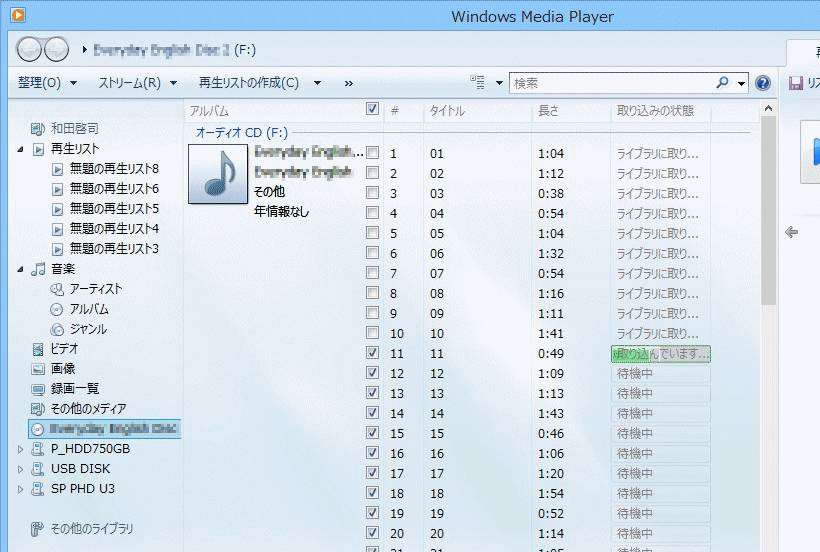
Task: Check the checkbox for track 5
Action: [372, 233]
